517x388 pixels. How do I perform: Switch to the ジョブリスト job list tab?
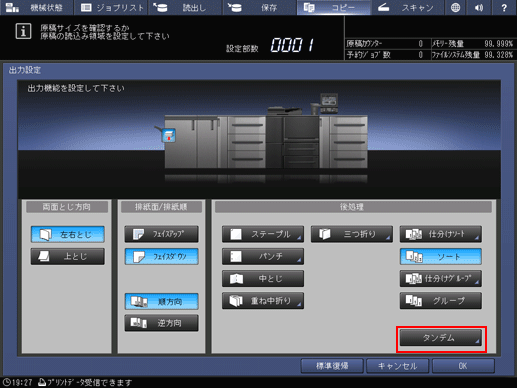pos(111,7)
